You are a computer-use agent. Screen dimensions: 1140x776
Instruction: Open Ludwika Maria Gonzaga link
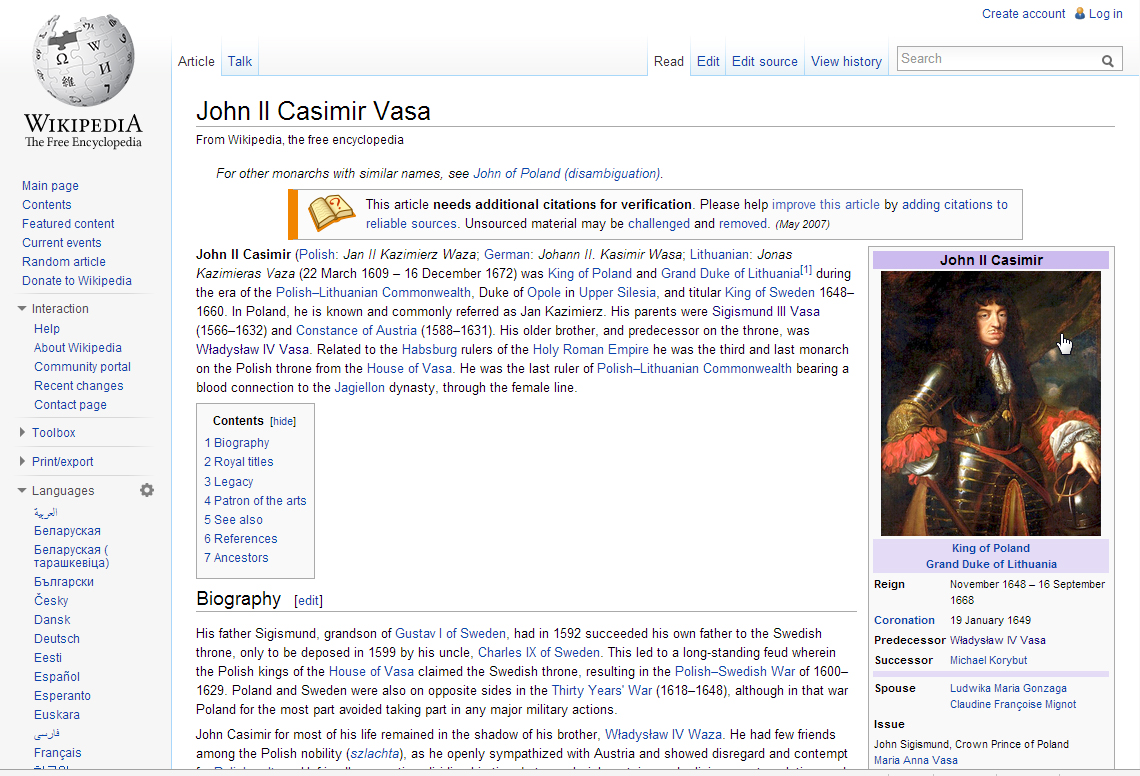click(x=1008, y=688)
